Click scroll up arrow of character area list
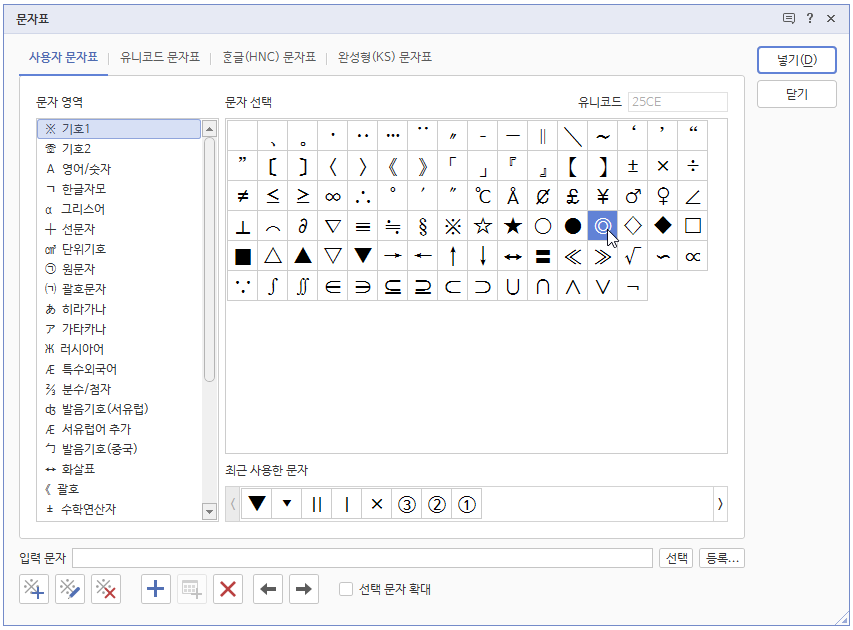The image size is (853, 630). pyautogui.click(x=209, y=129)
